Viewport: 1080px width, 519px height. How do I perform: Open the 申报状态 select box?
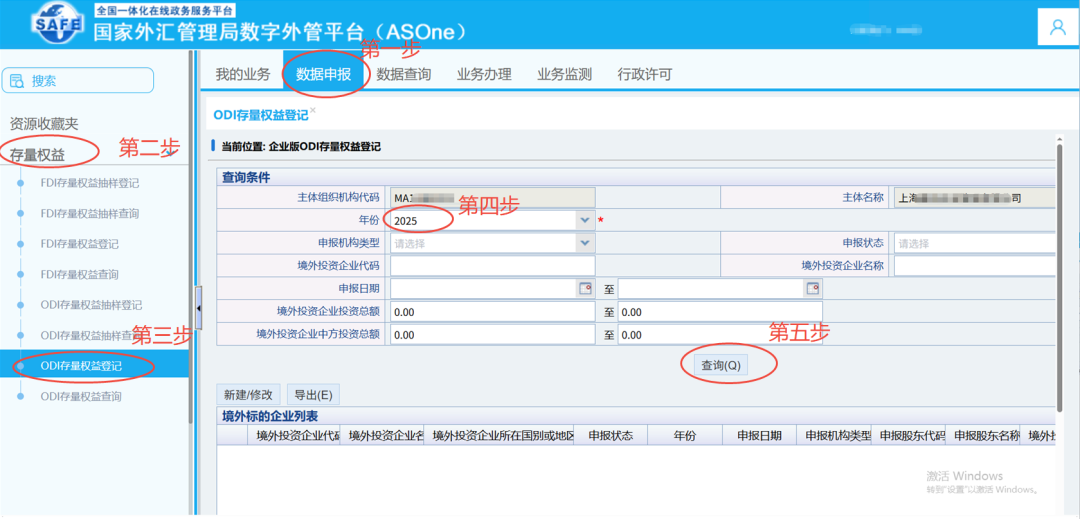tap(975, 243)
